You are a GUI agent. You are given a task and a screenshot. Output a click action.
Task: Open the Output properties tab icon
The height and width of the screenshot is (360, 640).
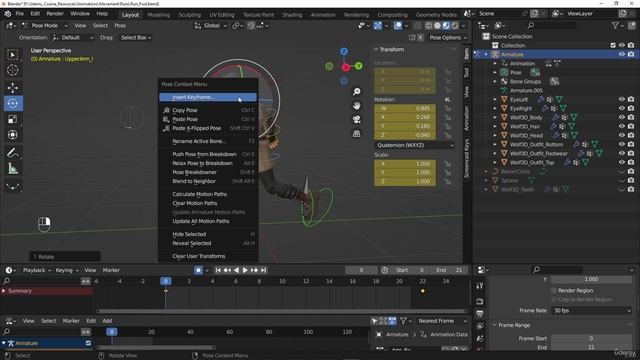tap(480, 314)
